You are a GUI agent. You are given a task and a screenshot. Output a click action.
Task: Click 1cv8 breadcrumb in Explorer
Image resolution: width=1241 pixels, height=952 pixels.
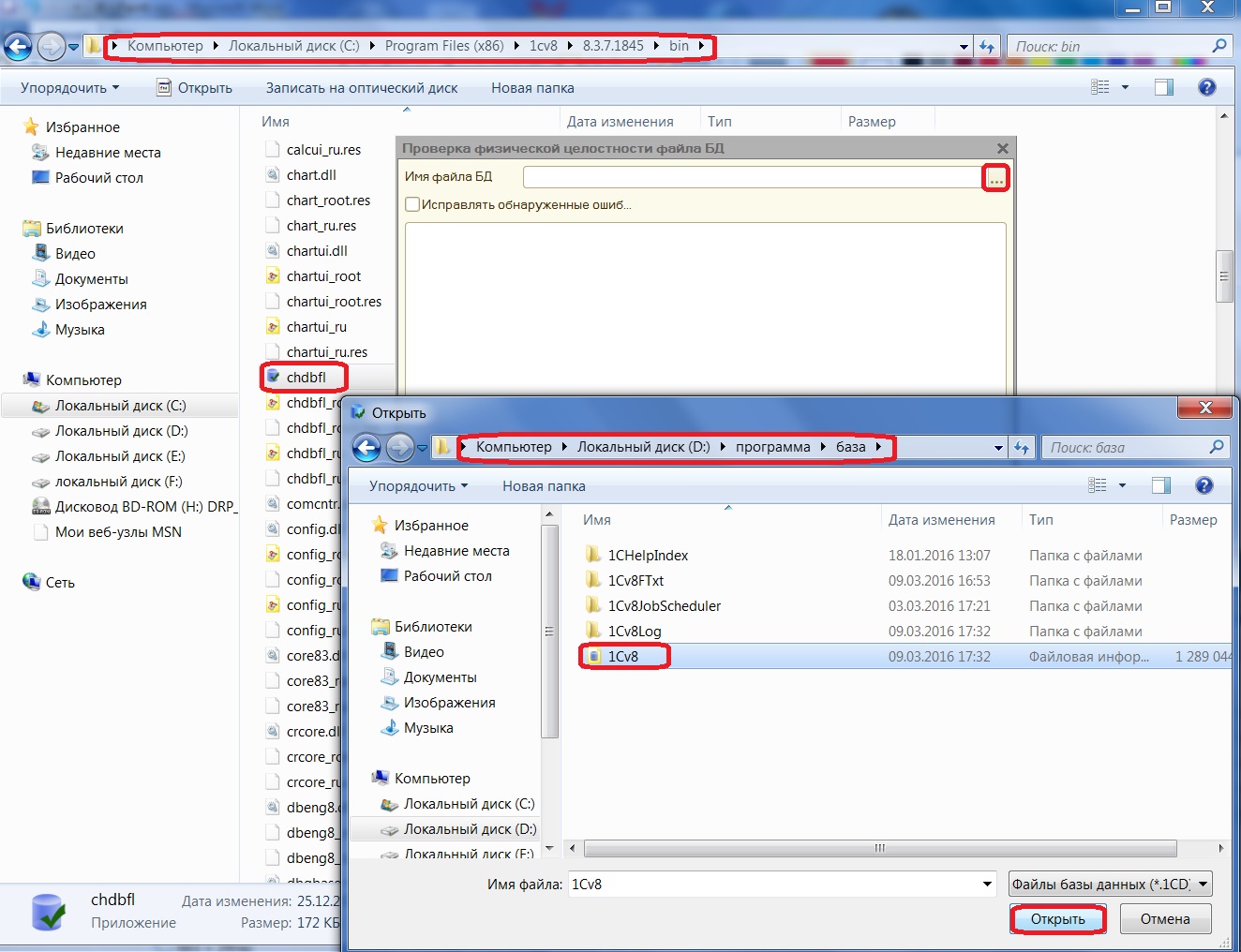pyautogui.click(x=544, y=45)
